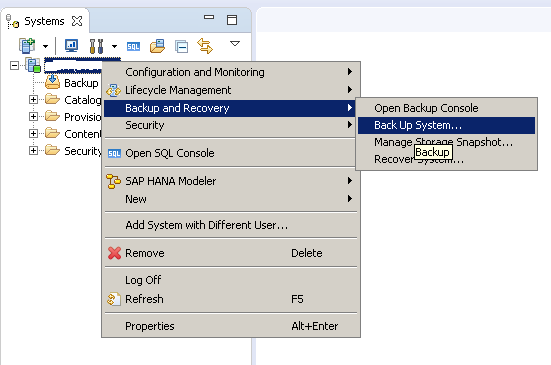Viewport: 551px width, 365px height.
Task: Open Properties from context menu
Action: (231, 326)
